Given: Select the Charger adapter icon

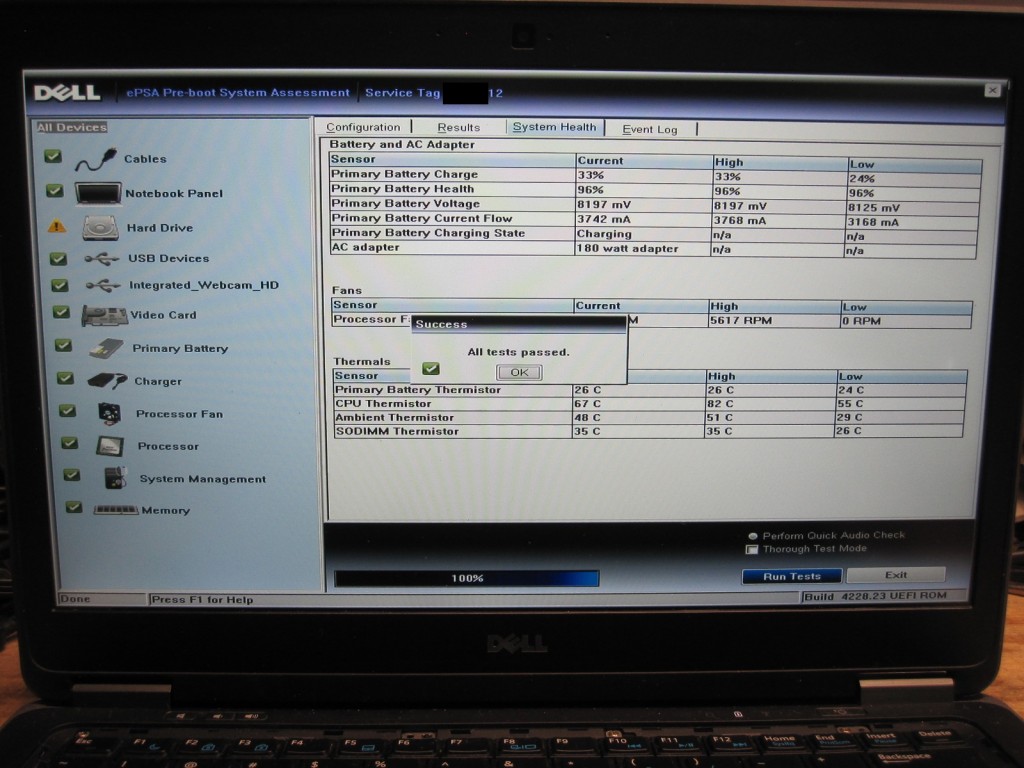Looking at the screenshot, I should tap(107, 381).
